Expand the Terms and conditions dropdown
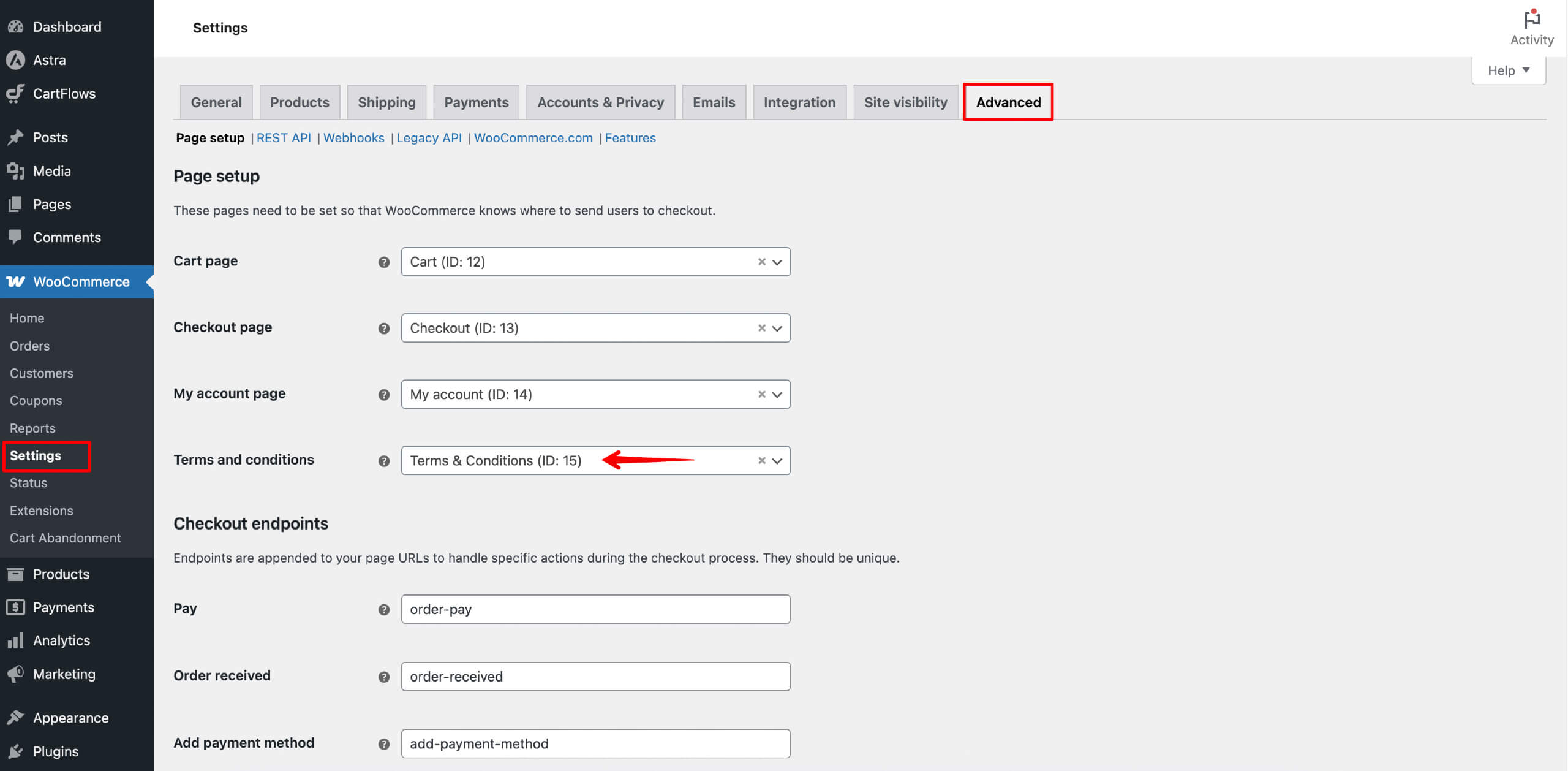This screenshot has height=771, width=1568. pos(777,461)
